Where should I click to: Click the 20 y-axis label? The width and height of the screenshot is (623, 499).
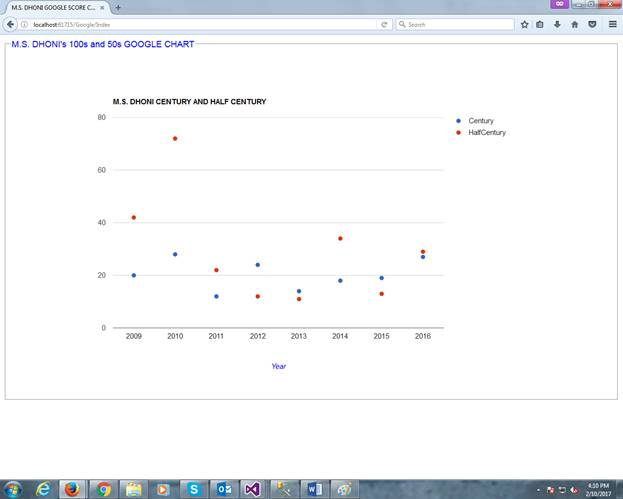pyautogui.click(x=102, y=275)
